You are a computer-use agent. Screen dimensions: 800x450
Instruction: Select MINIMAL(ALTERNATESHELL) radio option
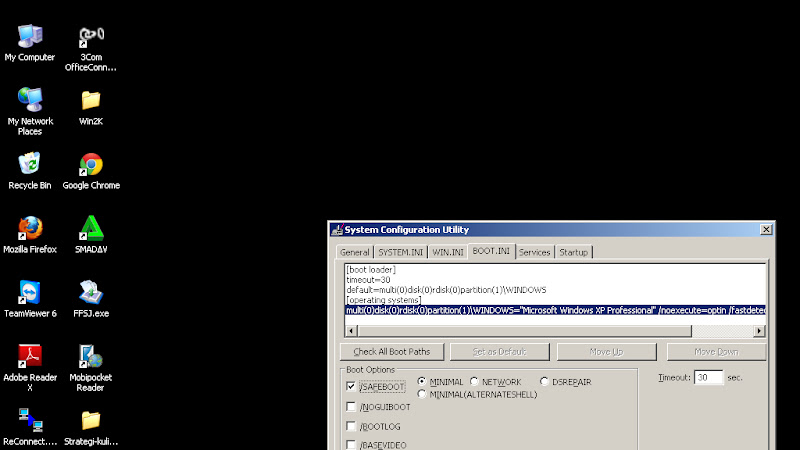(x=421, y=394)
